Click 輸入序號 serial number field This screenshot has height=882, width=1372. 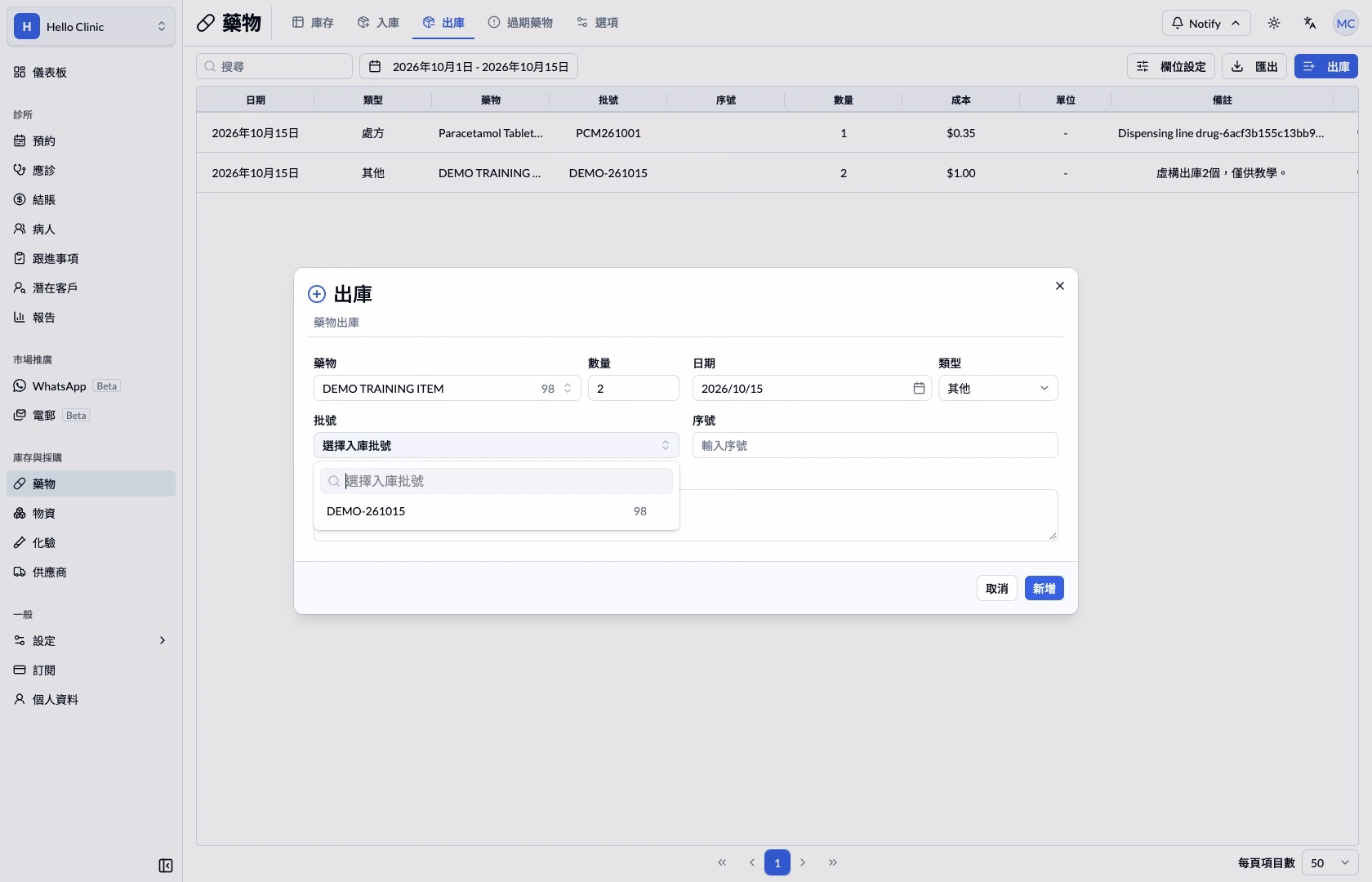(875, 445)
